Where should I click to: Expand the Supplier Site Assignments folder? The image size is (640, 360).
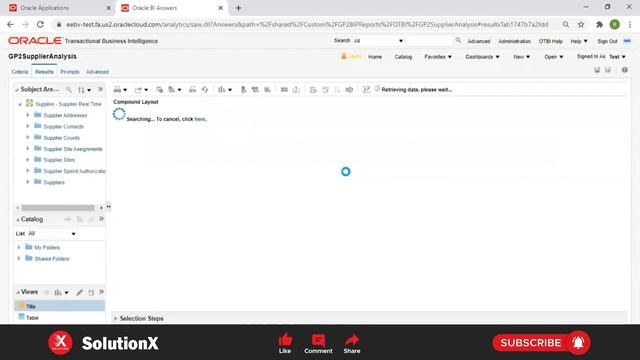click(x=28, y=149)
